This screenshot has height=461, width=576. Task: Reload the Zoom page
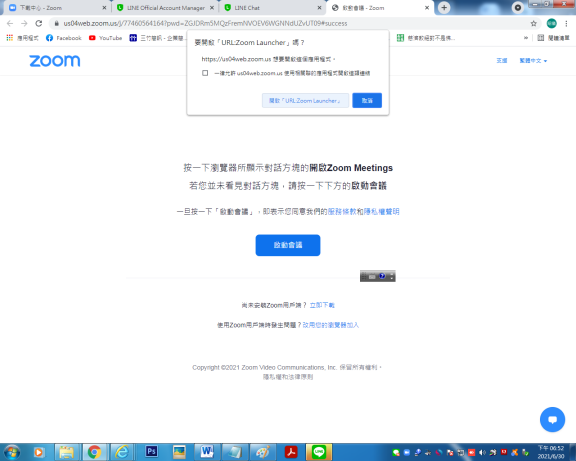39,24
